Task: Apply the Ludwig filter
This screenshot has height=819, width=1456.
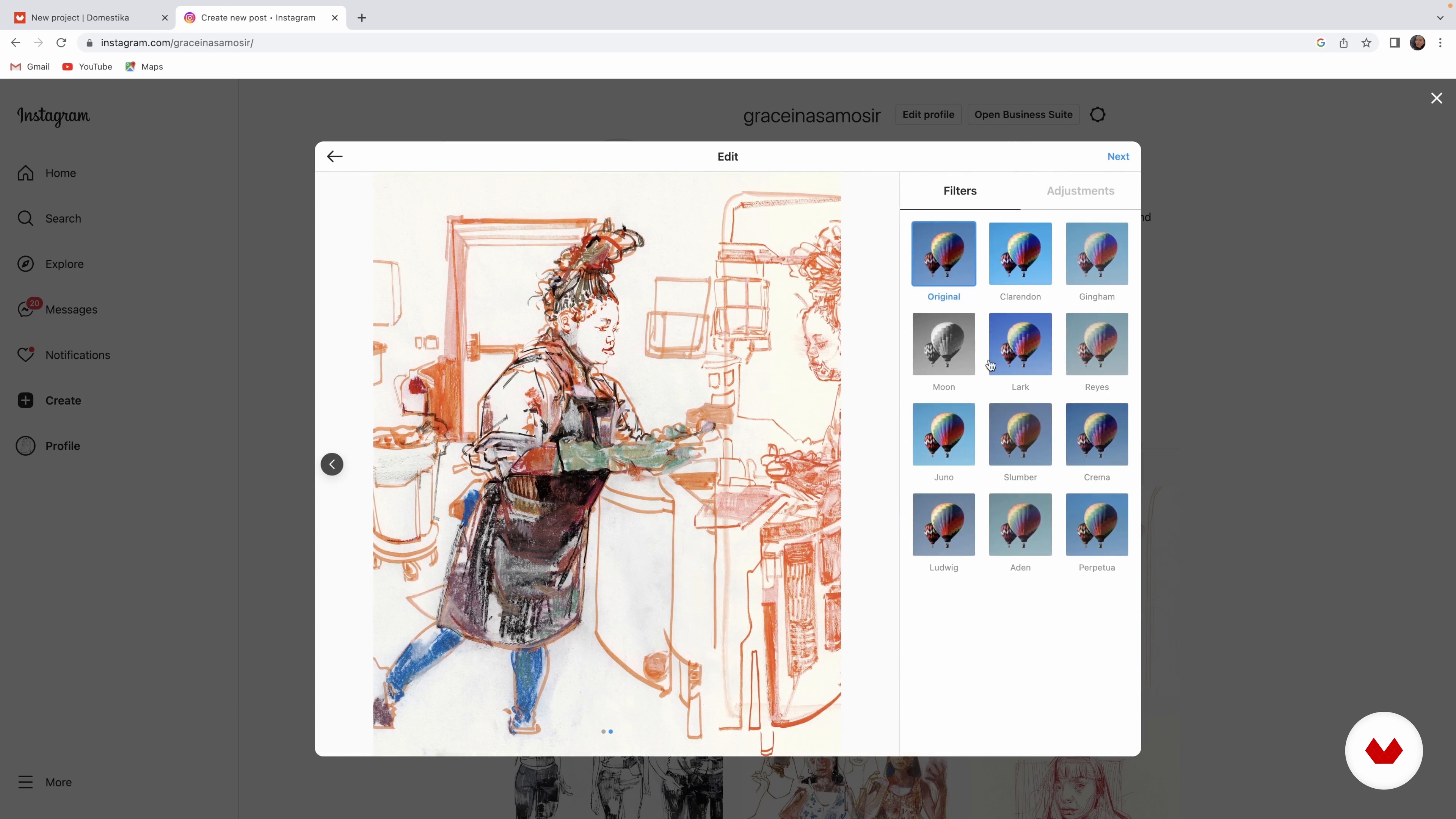Action: (943, 524)
